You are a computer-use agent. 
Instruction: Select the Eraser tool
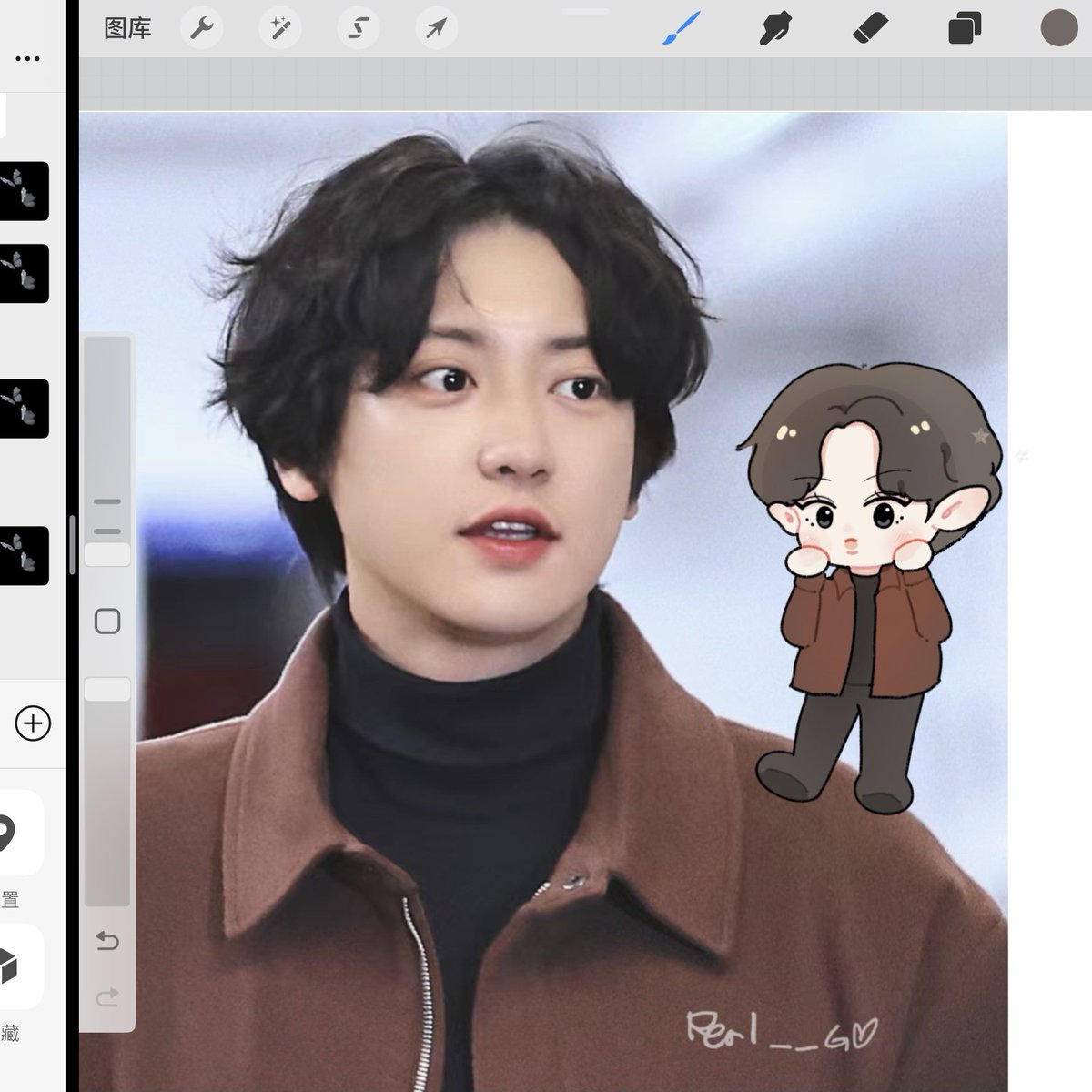click(870, 29)
